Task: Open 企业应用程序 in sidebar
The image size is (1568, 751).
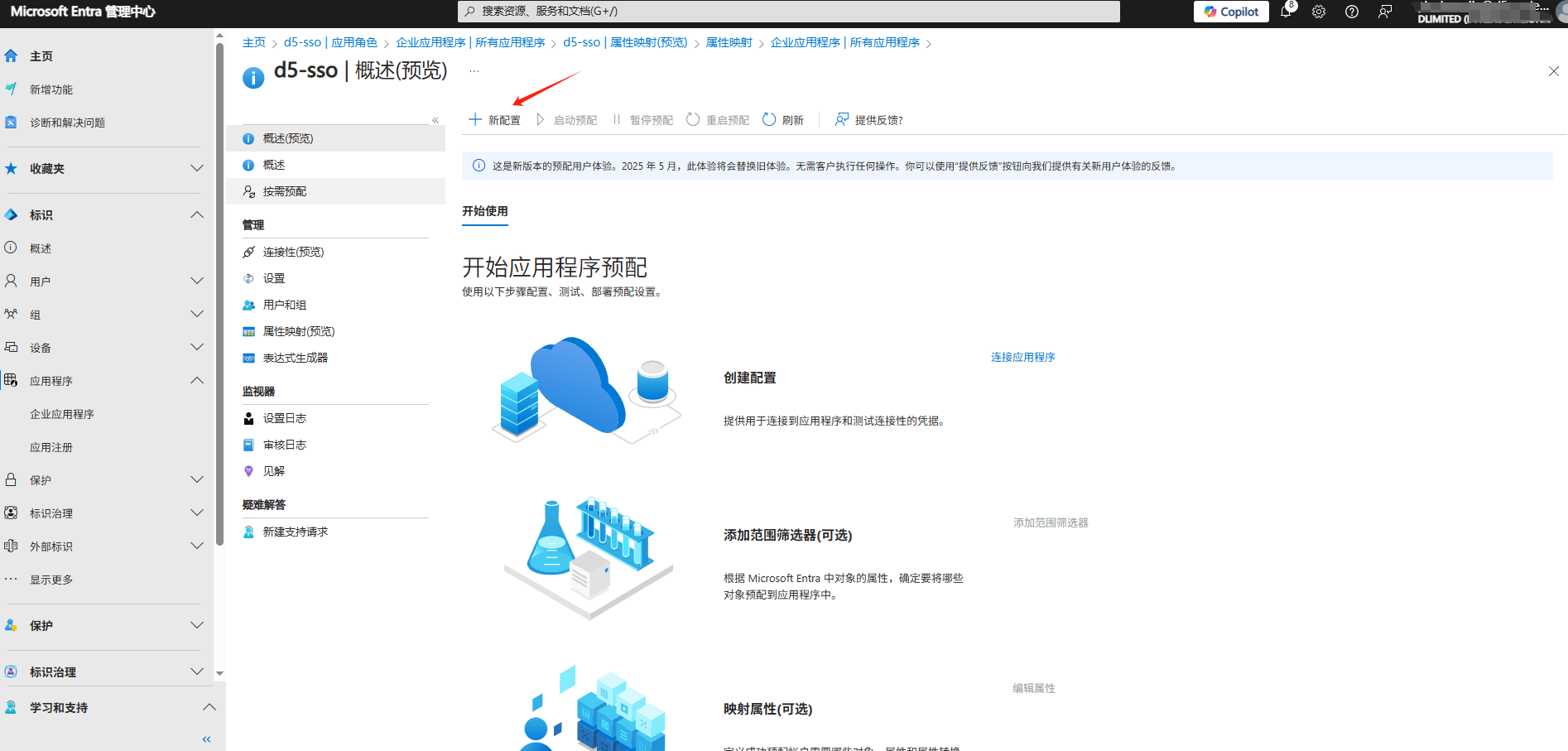Action: (x=62, y=414)
